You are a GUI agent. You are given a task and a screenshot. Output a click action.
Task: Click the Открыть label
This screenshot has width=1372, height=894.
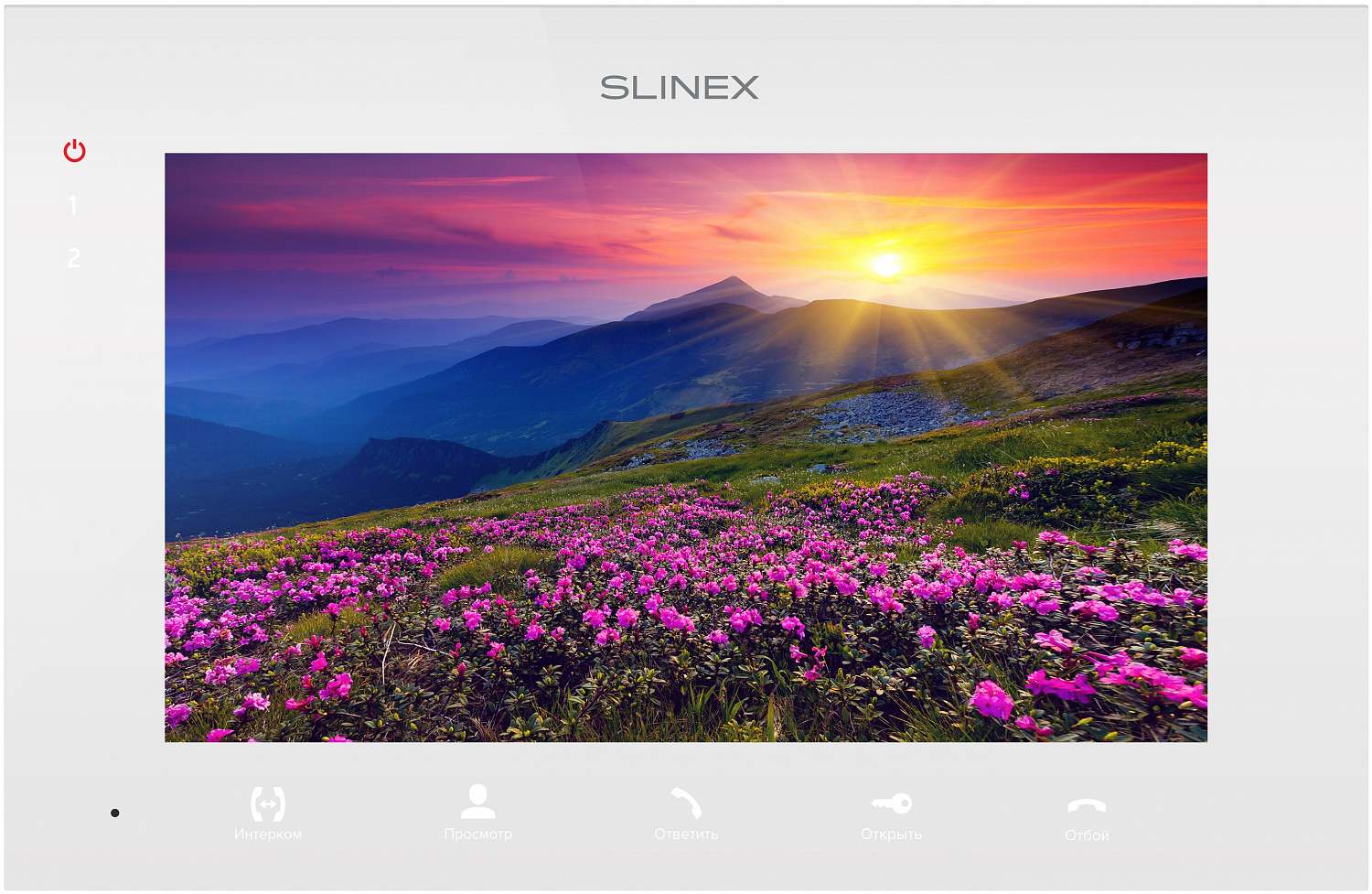tap(892, 835)
